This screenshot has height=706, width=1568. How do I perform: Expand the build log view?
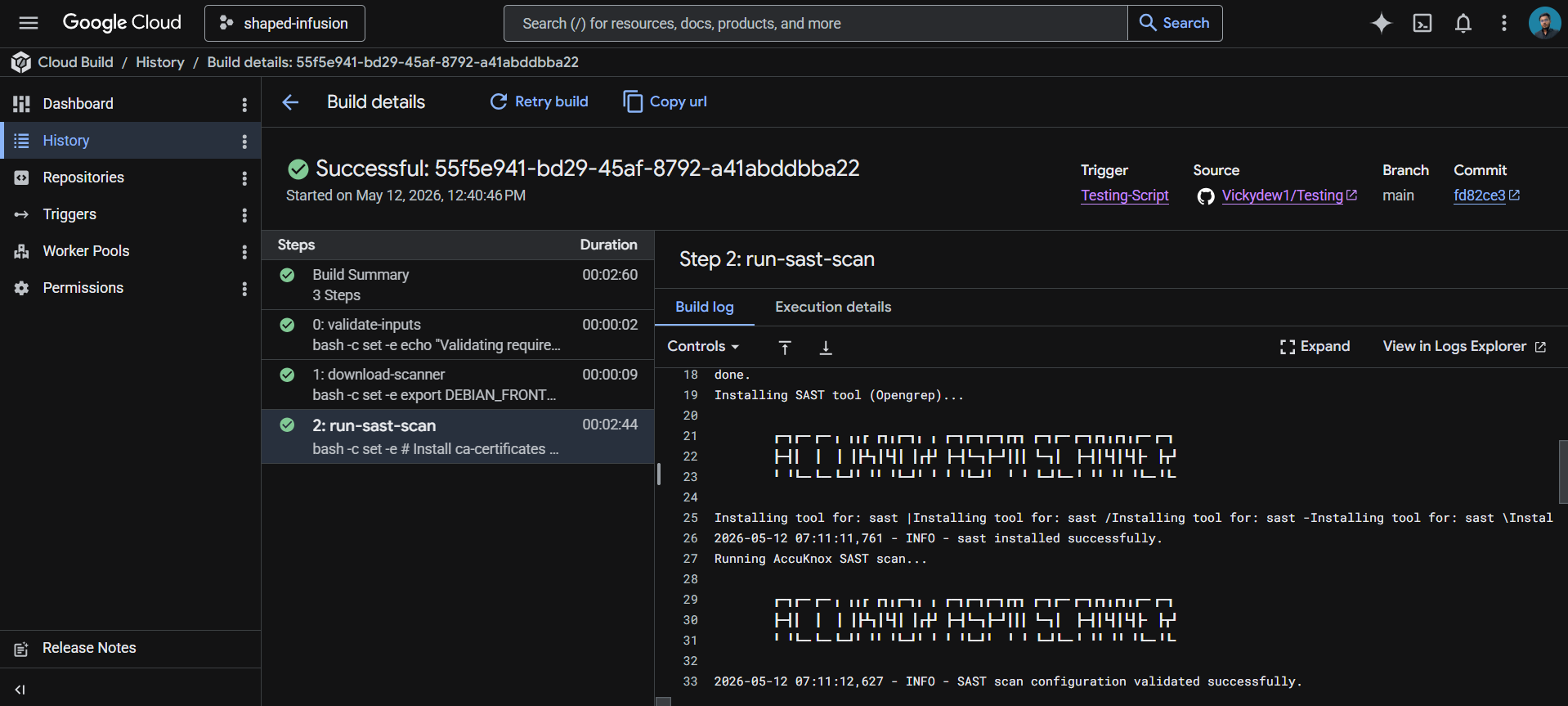1315,346
